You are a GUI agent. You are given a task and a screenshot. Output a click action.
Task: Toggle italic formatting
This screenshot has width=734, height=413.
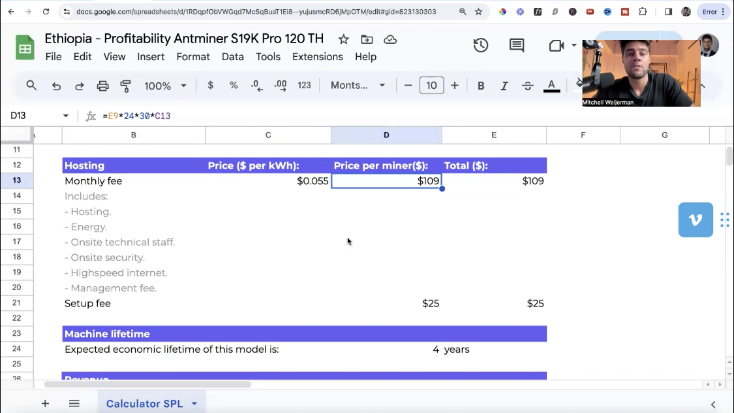click(x=504, y=86)
